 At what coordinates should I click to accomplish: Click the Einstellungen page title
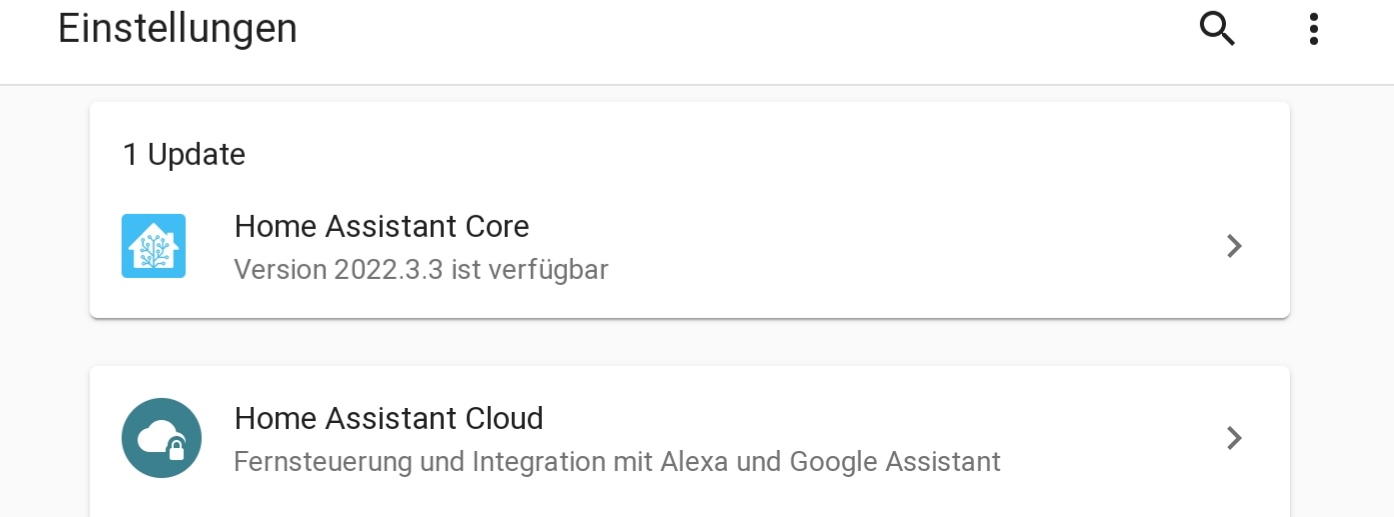(177, 29)
